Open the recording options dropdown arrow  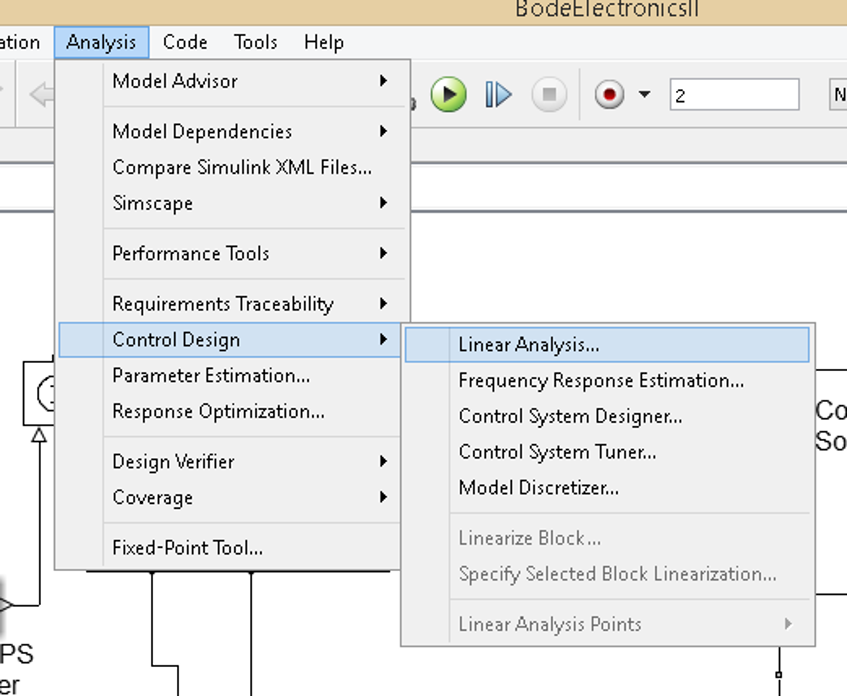(x=645, y=93)
